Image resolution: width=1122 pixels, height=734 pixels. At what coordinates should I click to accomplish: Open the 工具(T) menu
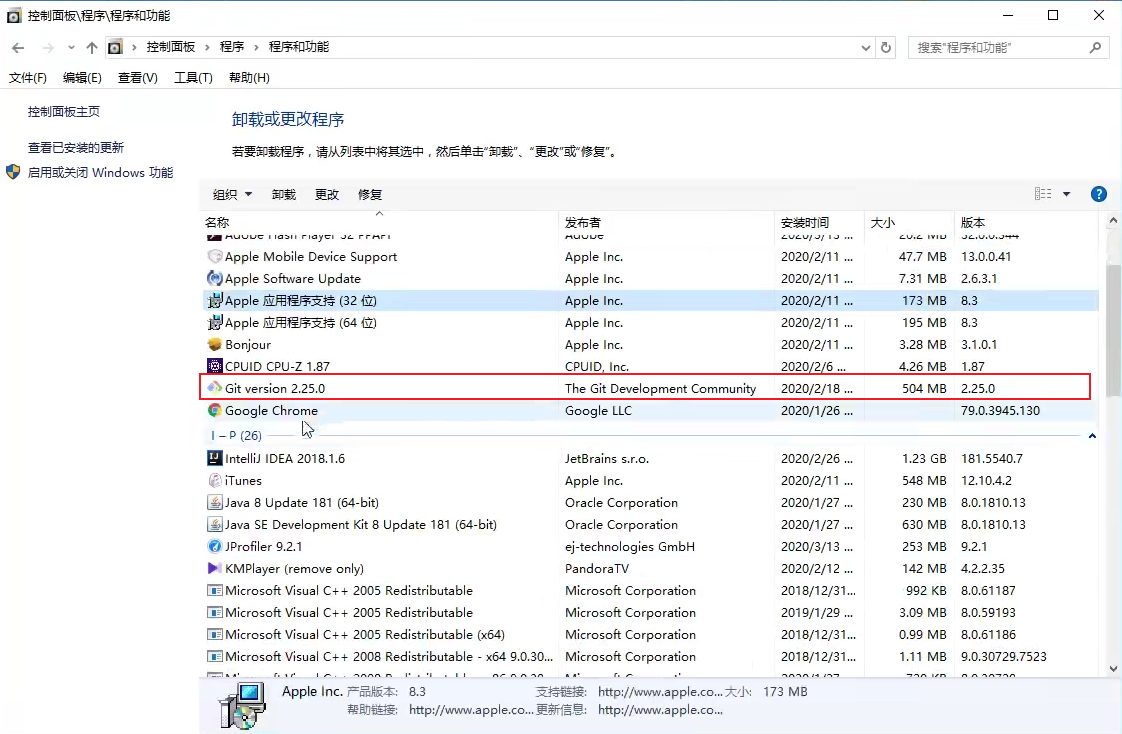coord(193,77)
